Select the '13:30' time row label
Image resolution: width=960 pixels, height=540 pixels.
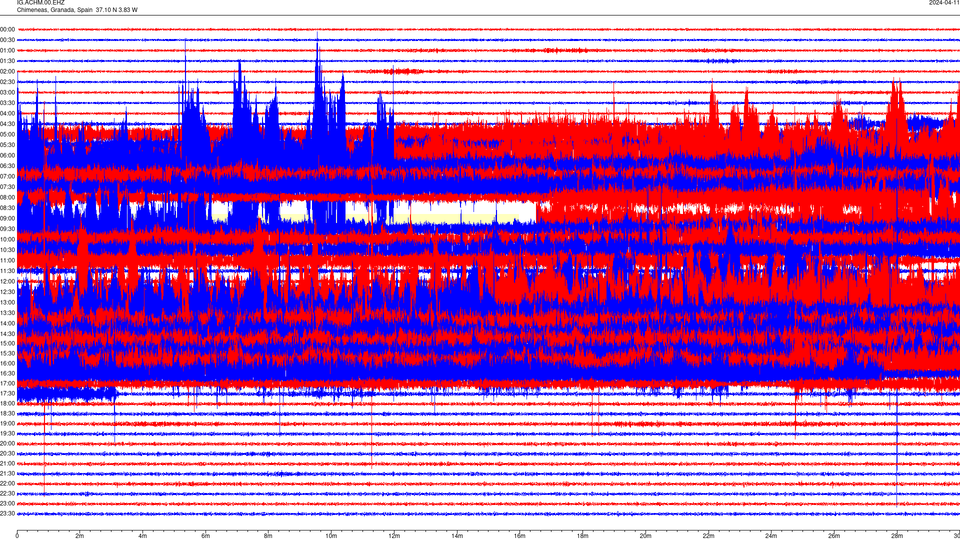pyautogui.click(x=7, y=313)
